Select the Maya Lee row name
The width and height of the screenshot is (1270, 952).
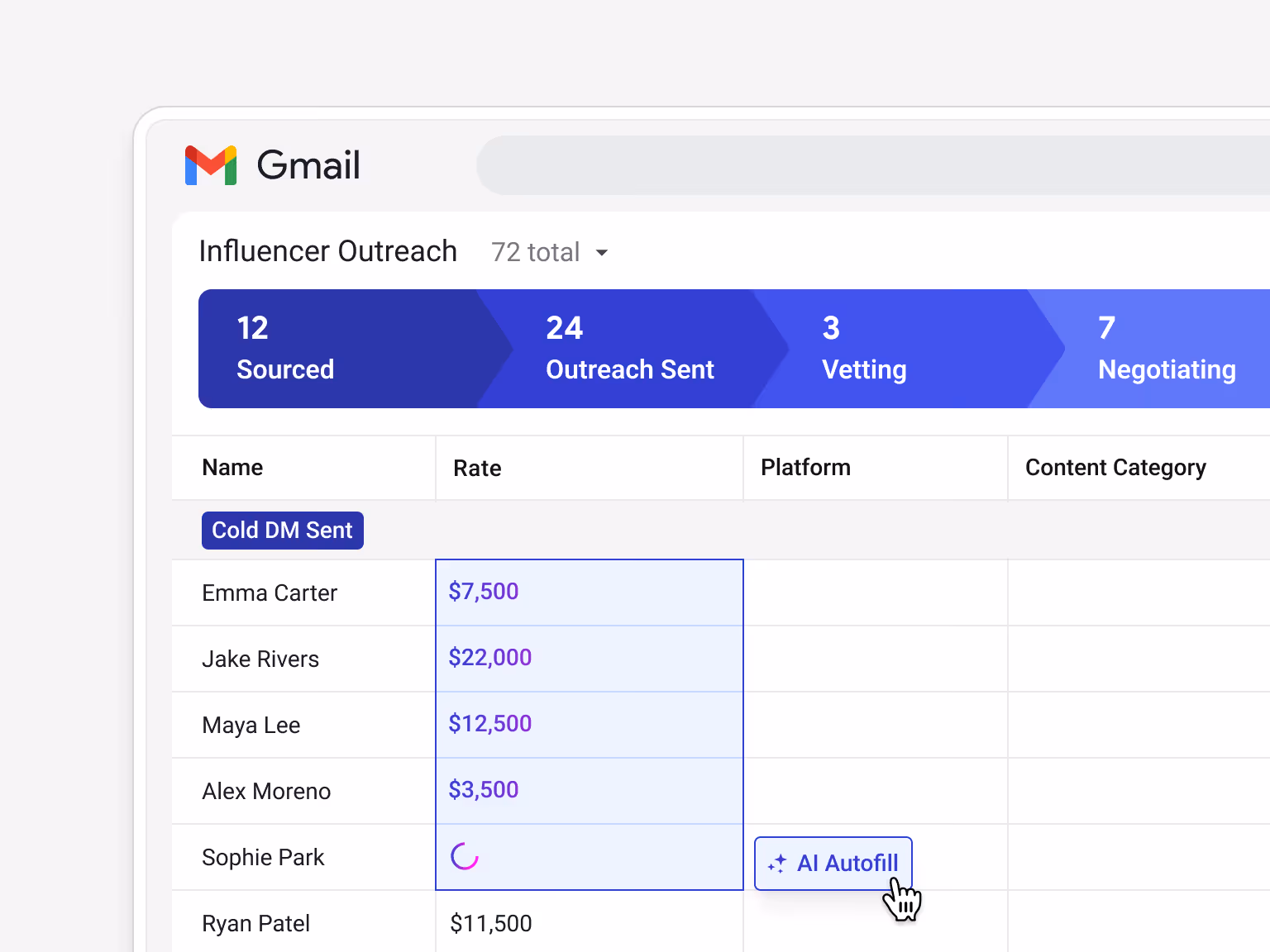tap(251, 726)
